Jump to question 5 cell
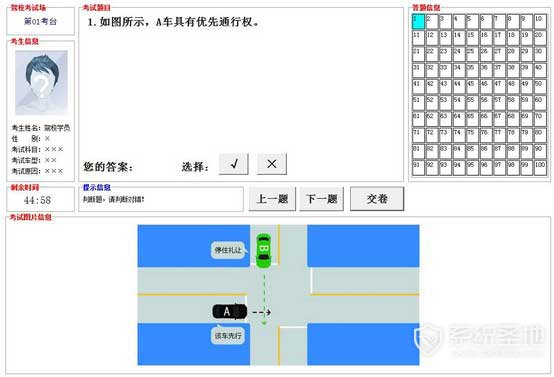This screenshot has height=377, width=554. coord(472,22)
